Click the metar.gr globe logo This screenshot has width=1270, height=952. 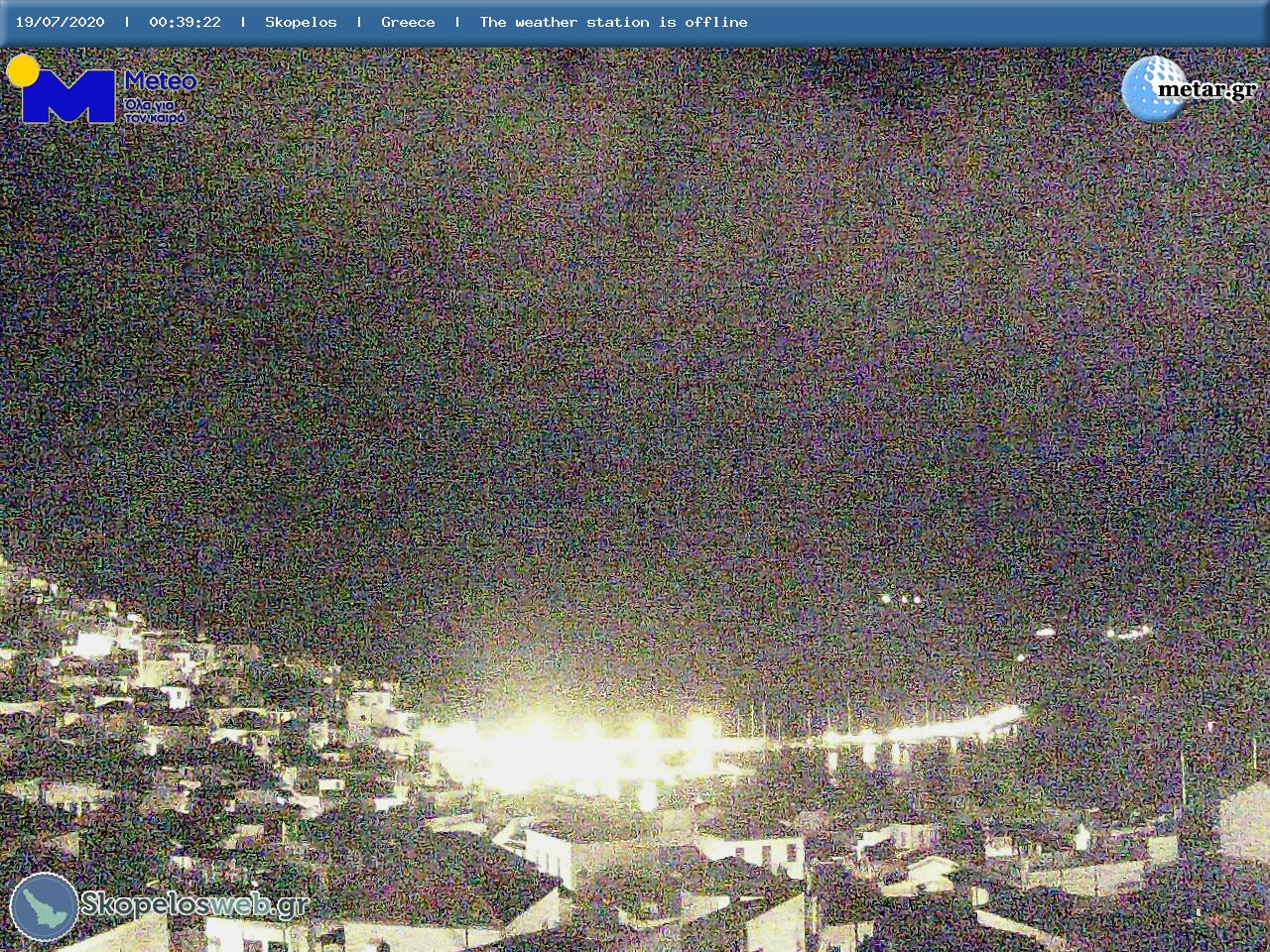1154,88
